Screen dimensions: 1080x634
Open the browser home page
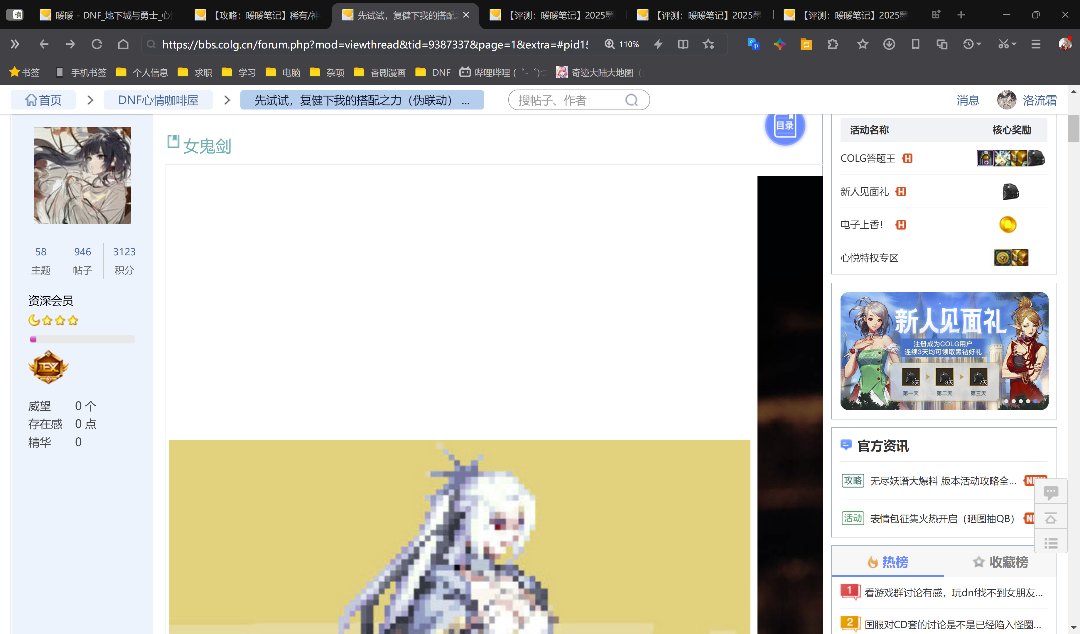click(123, 44)
